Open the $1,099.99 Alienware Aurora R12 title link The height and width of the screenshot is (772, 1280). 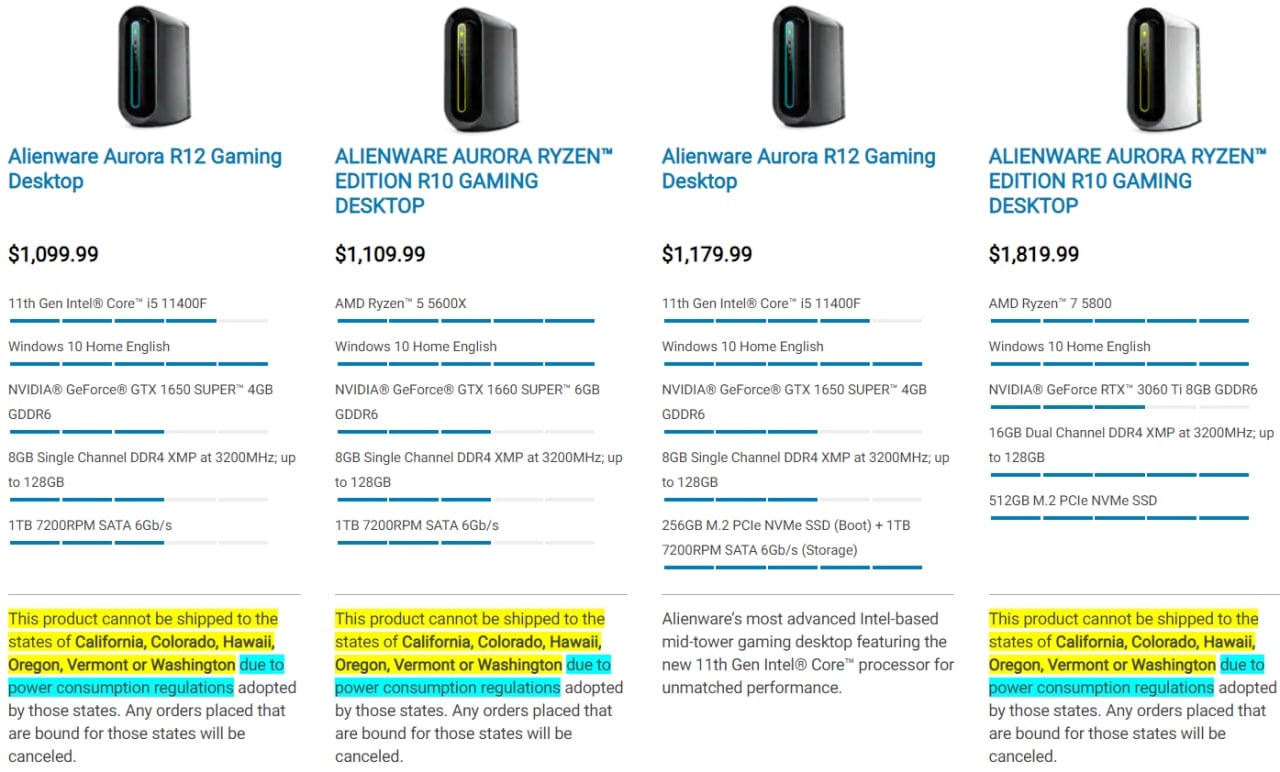(145, 169)
